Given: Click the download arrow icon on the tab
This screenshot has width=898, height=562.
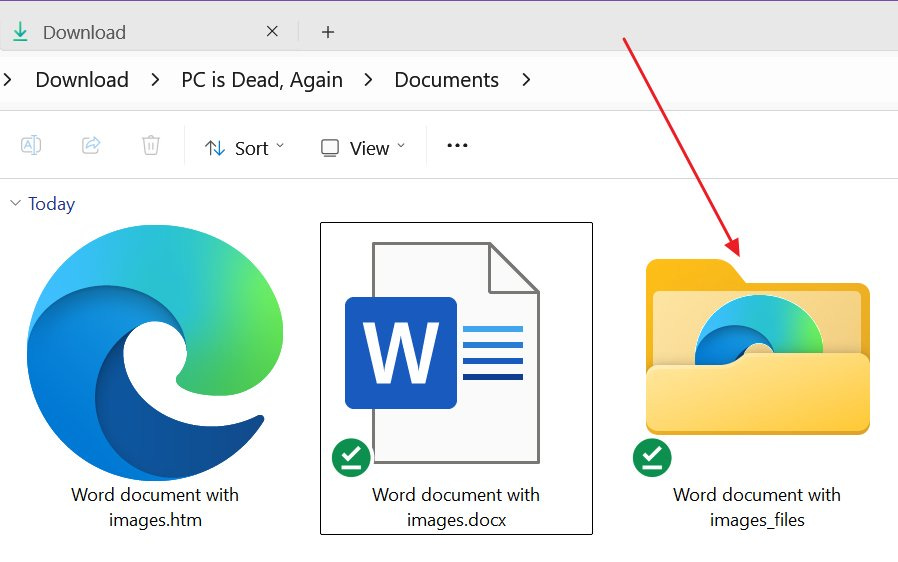Looking at the screenshot, I should (x=20, y=32).
